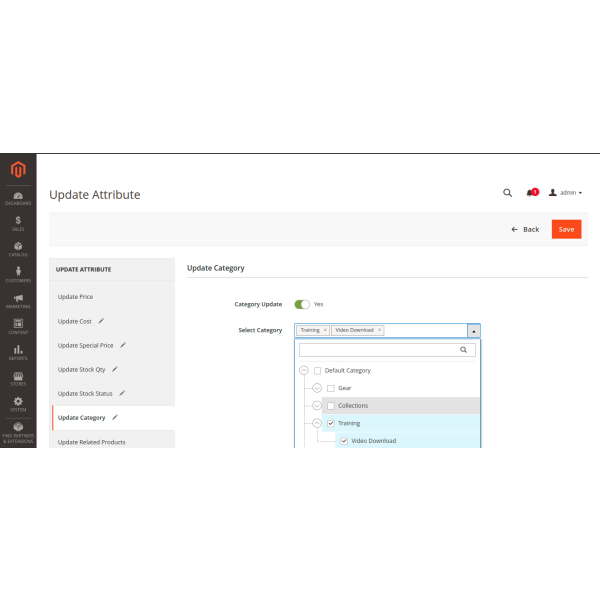Select the Update Price tab

[76, 297]
